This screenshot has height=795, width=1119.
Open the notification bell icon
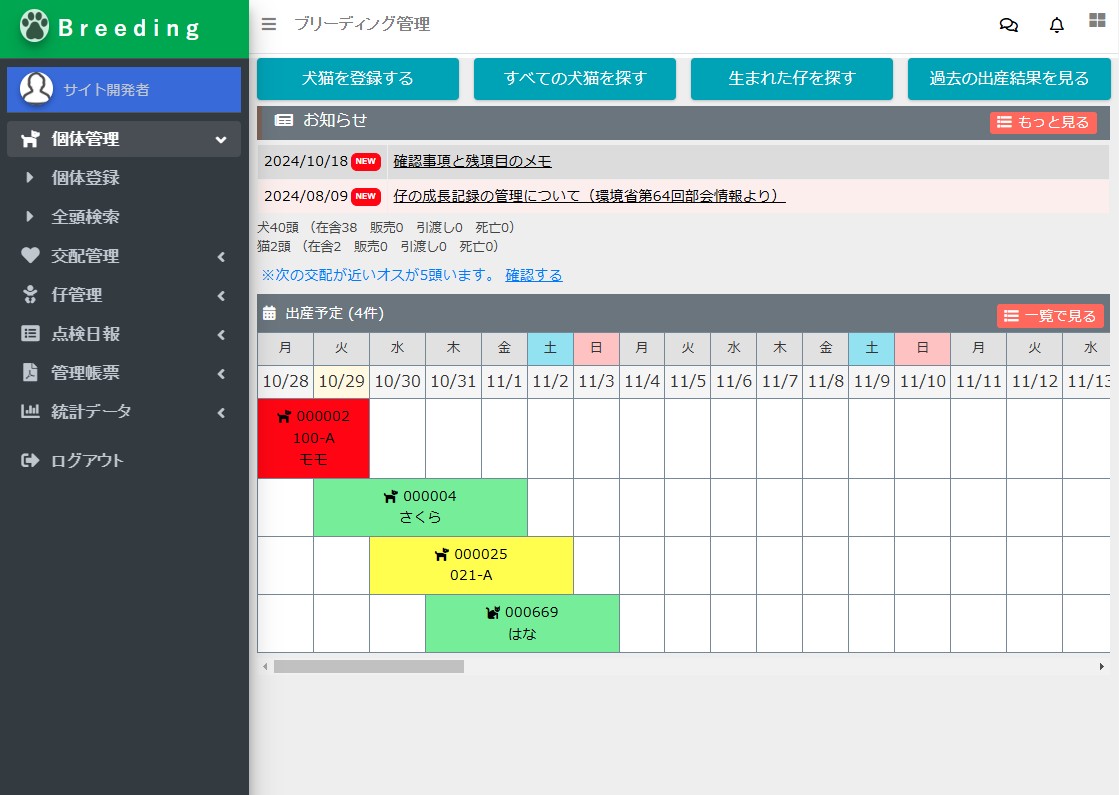(x=1056, y=25)
